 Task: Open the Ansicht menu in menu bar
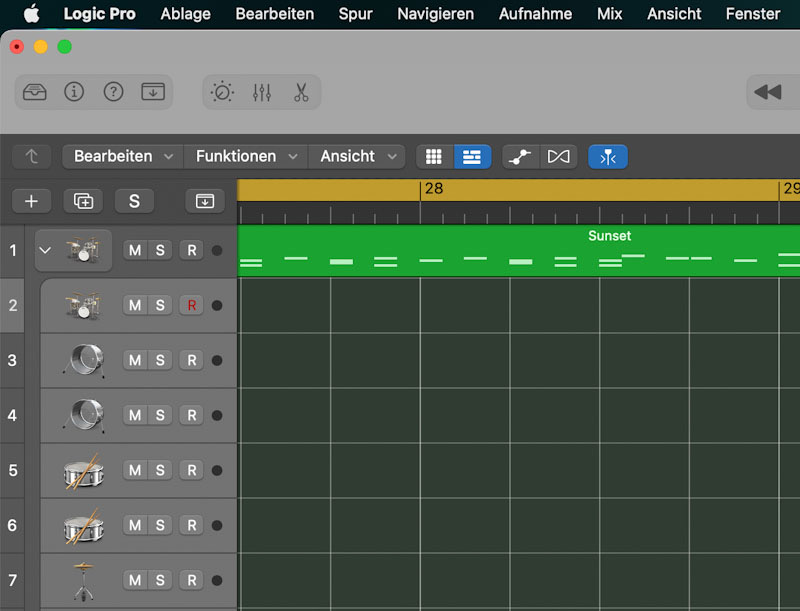674,14
